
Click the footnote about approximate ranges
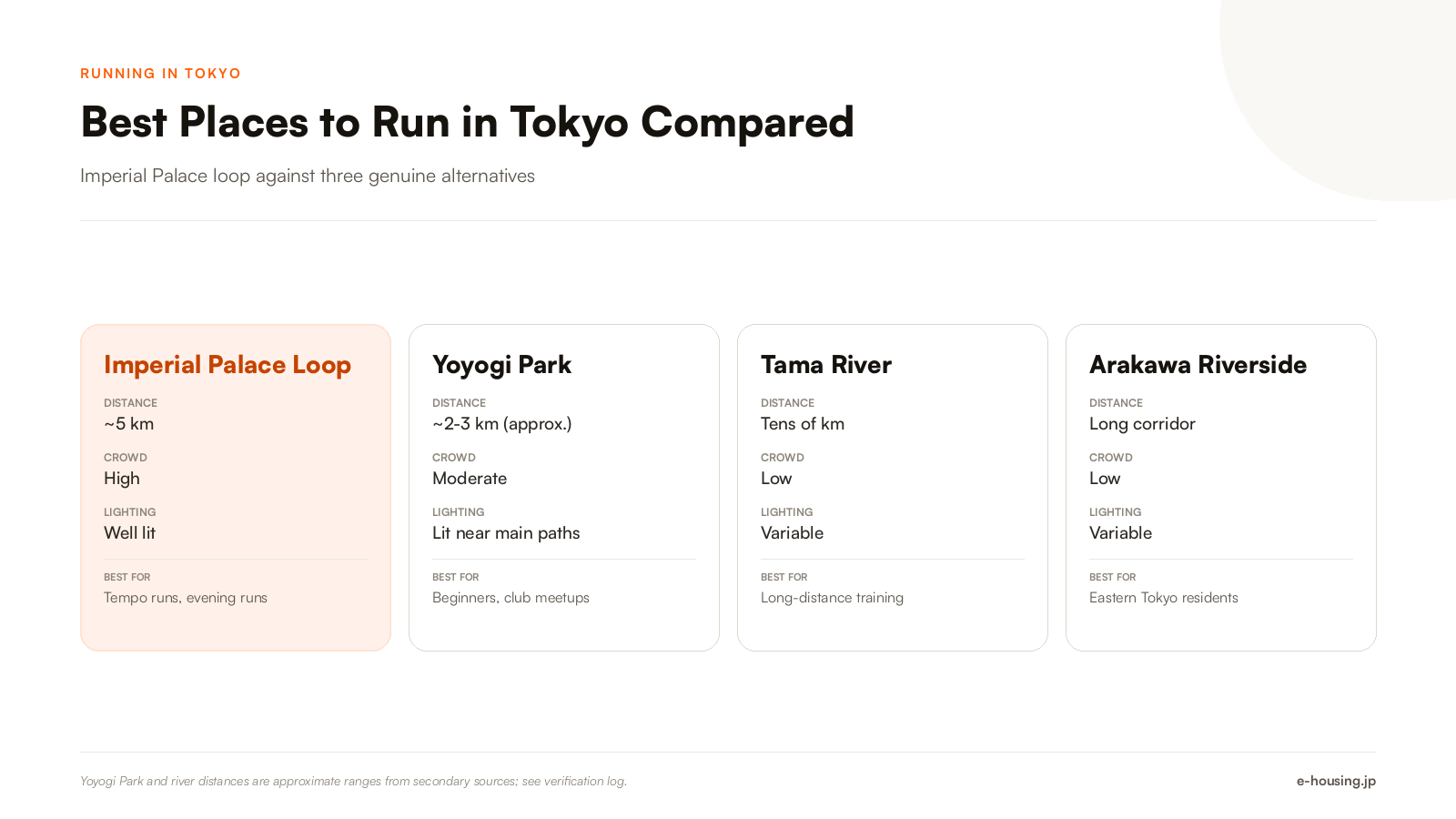(x=353, y=781)
